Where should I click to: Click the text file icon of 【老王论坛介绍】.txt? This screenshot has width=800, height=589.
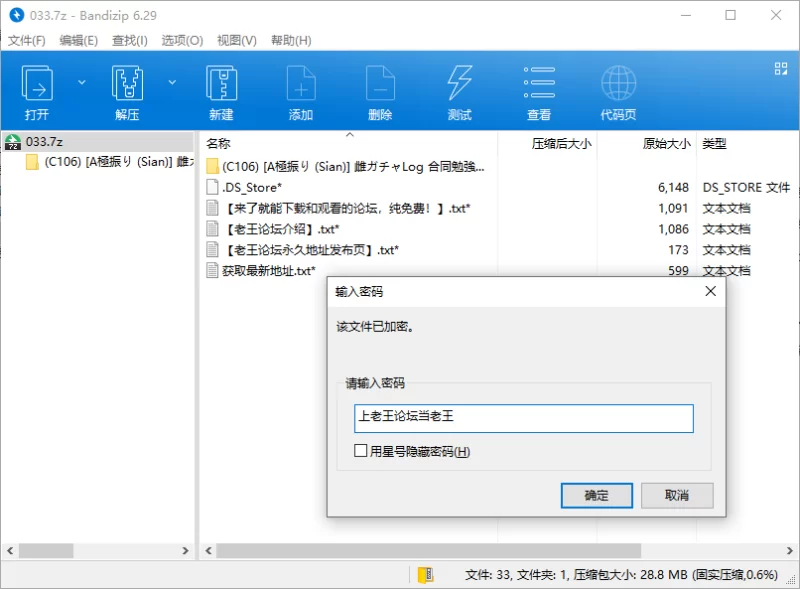tap(212, 229)
